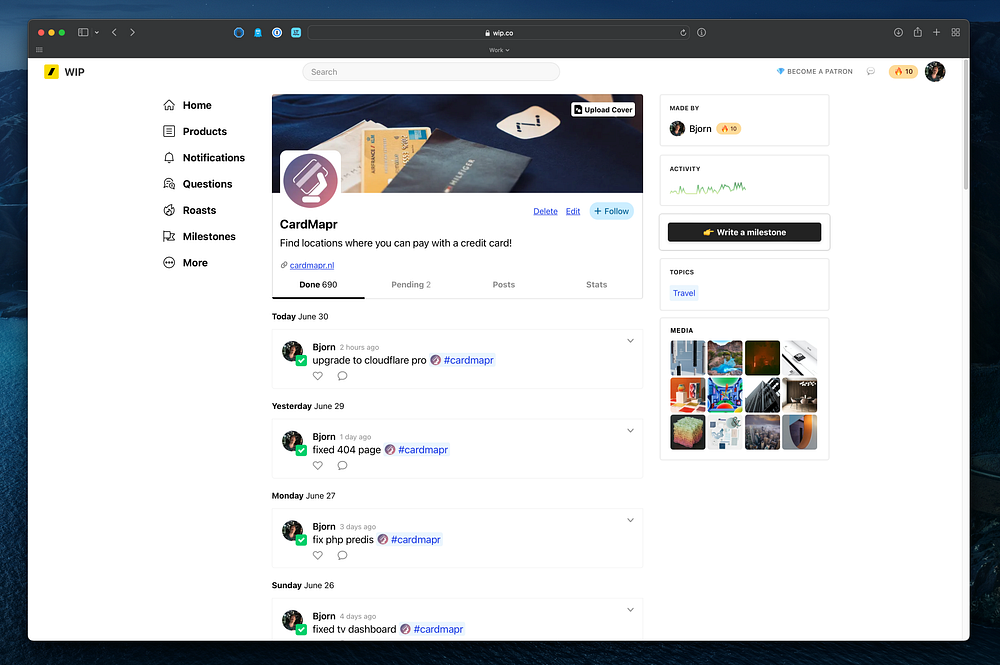Click Become a Patron link
Screen dimensions: 1000x665
(814, 71)
